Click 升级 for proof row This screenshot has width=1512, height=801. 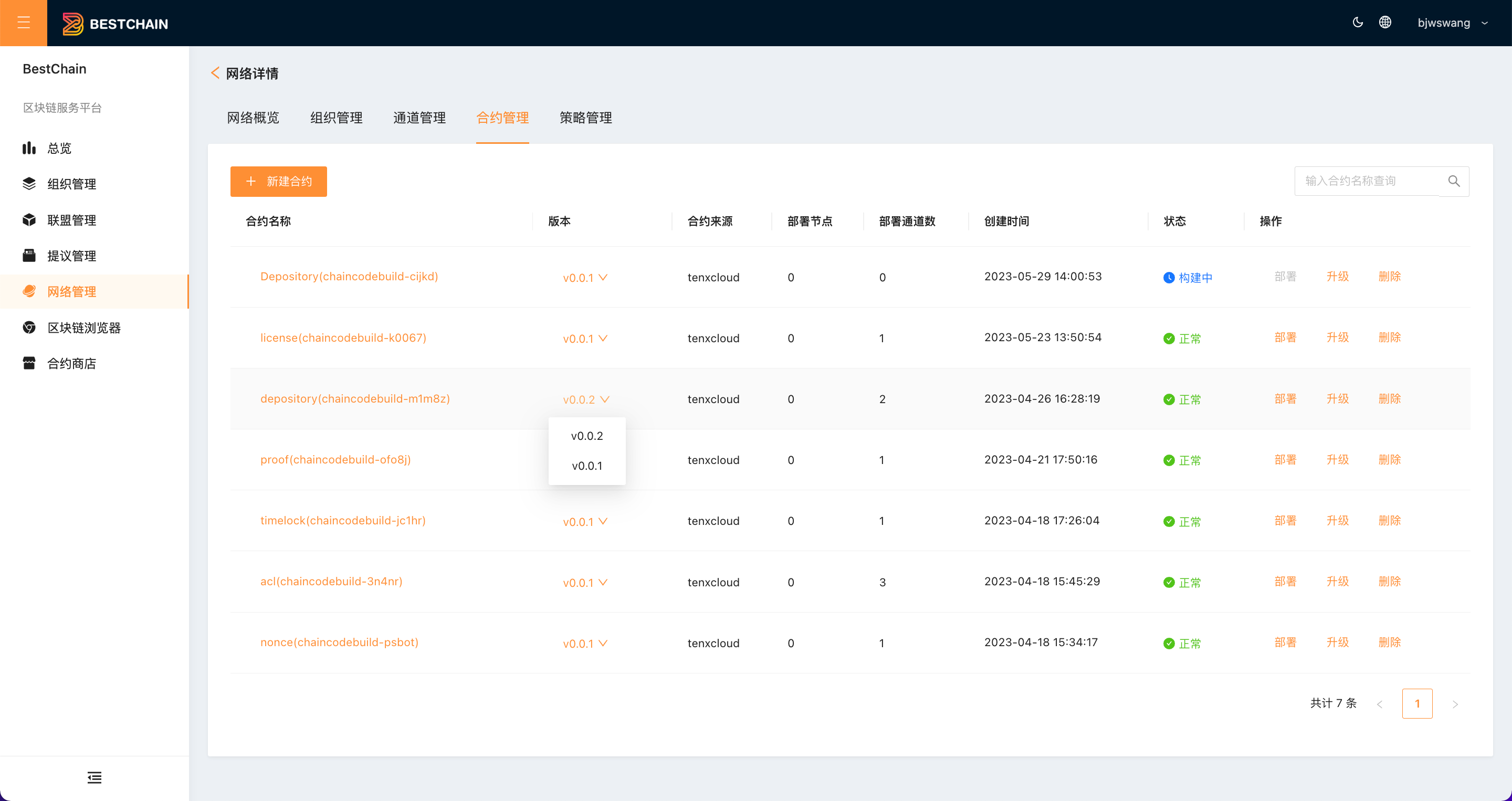coord(1338,459)
